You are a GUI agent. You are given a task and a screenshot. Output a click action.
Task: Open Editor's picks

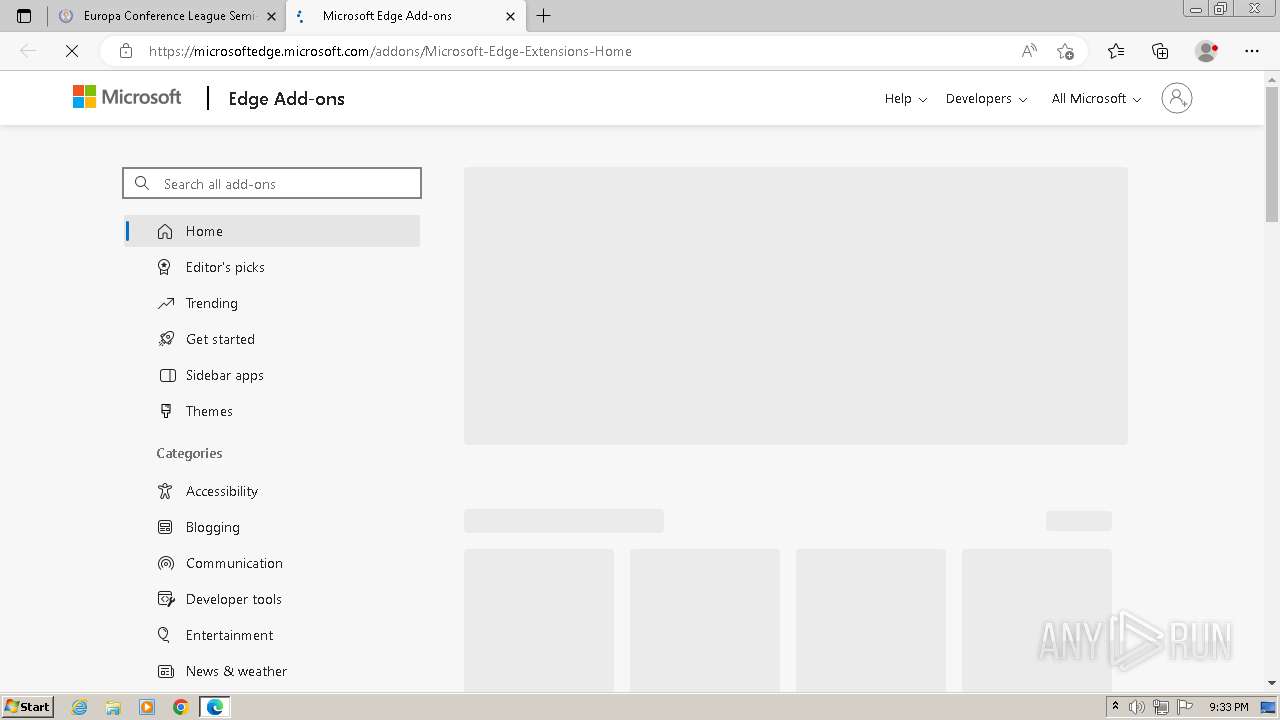coord(272,267)
